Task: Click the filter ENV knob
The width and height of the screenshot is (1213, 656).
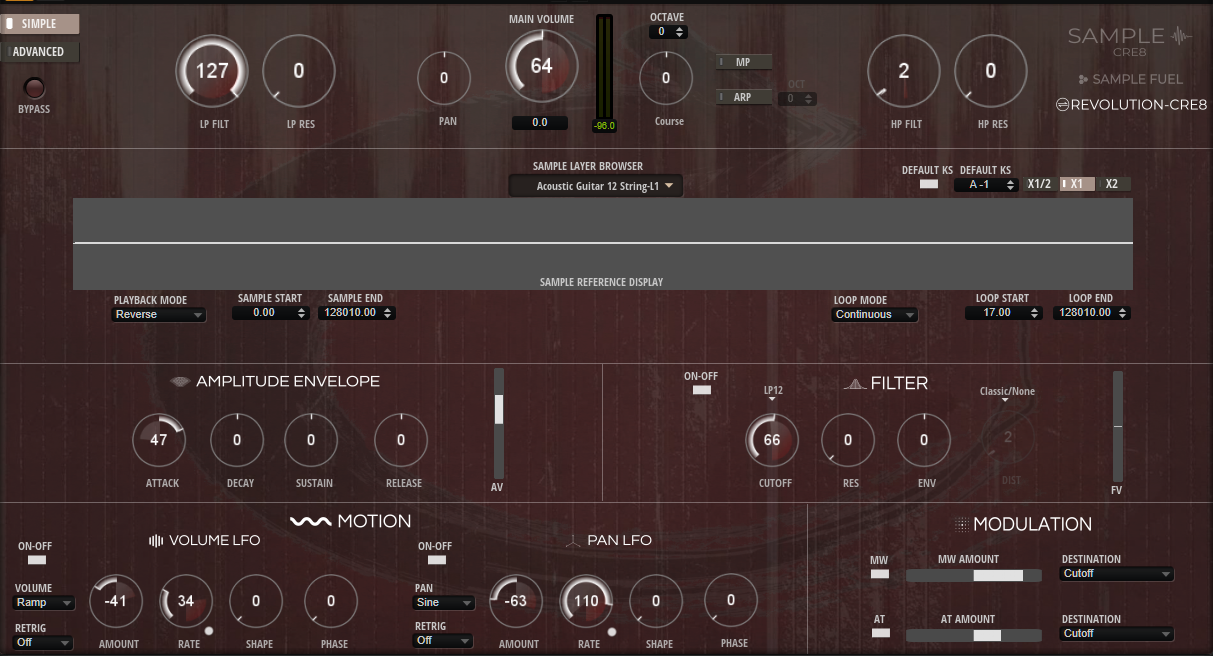Action: pyautogui.click(x=924, y=440)
